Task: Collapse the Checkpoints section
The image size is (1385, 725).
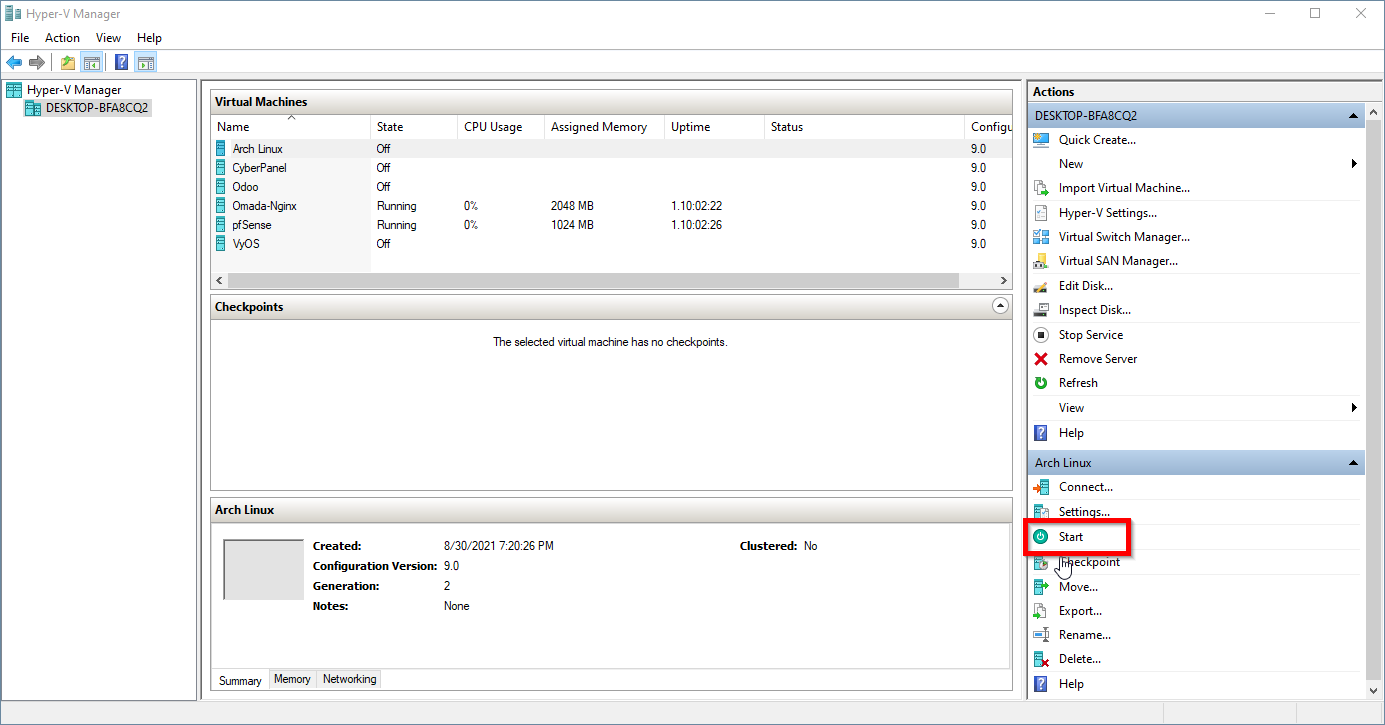Action: point(1000,307)
